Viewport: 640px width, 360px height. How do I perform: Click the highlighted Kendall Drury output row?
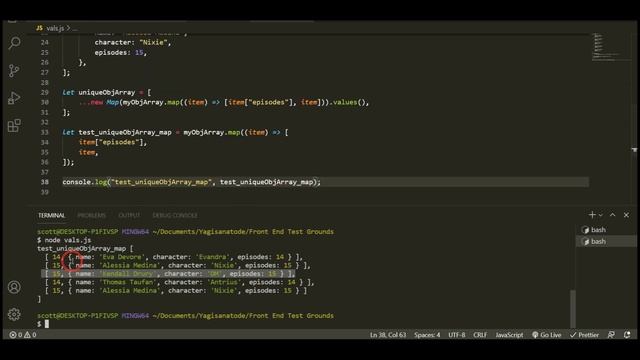168,273
